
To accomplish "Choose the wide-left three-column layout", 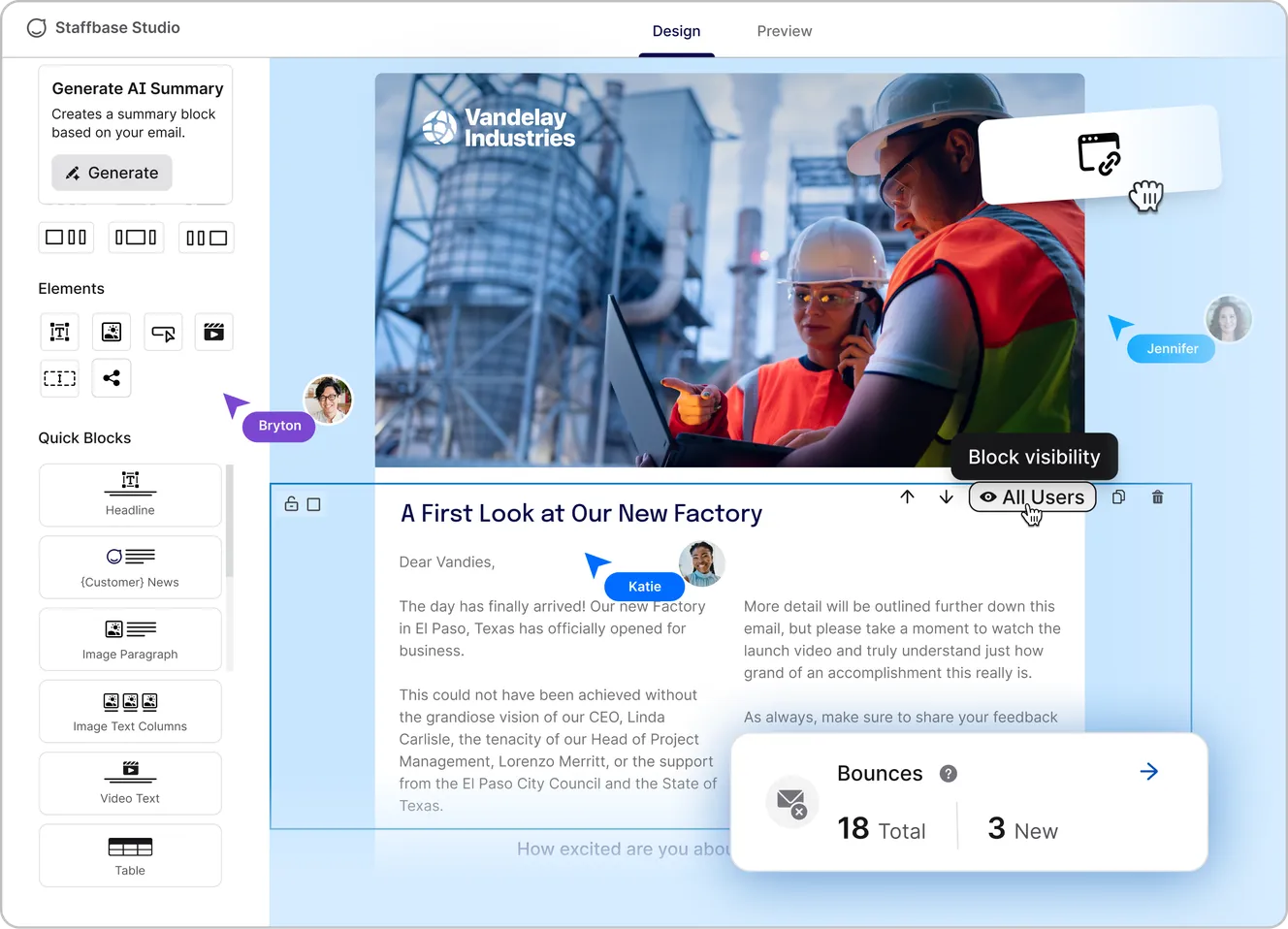I will 66,238.
